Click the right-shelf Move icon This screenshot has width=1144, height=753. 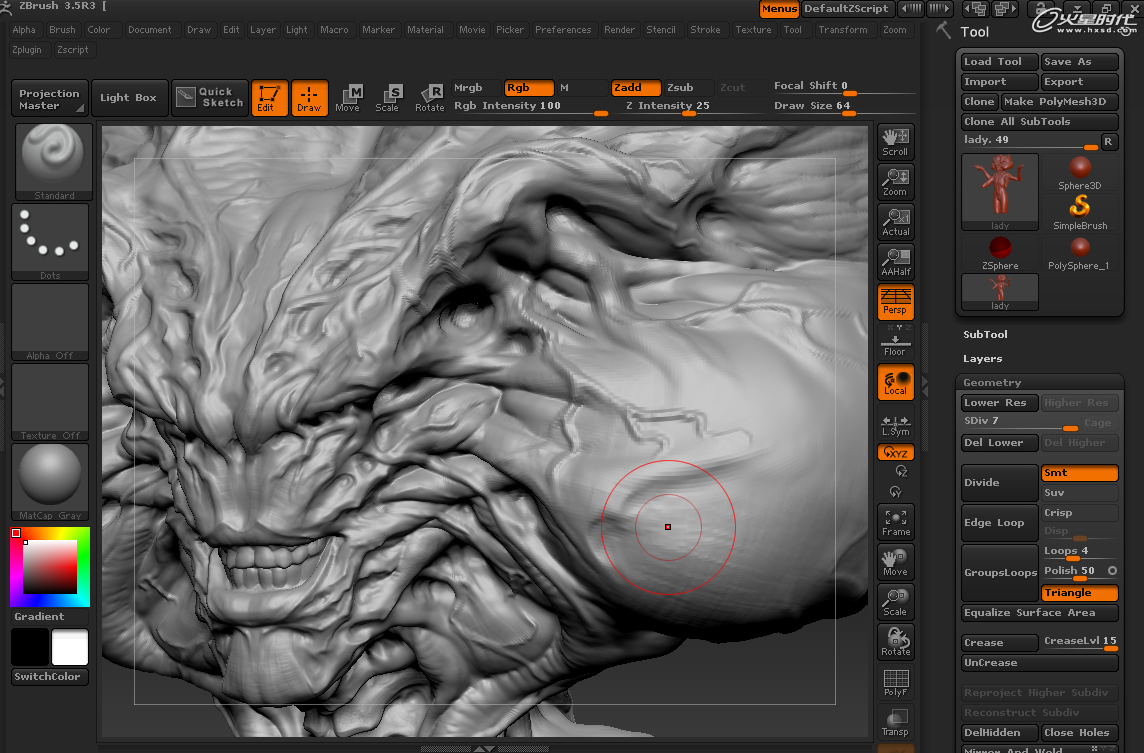coord(895,563)
